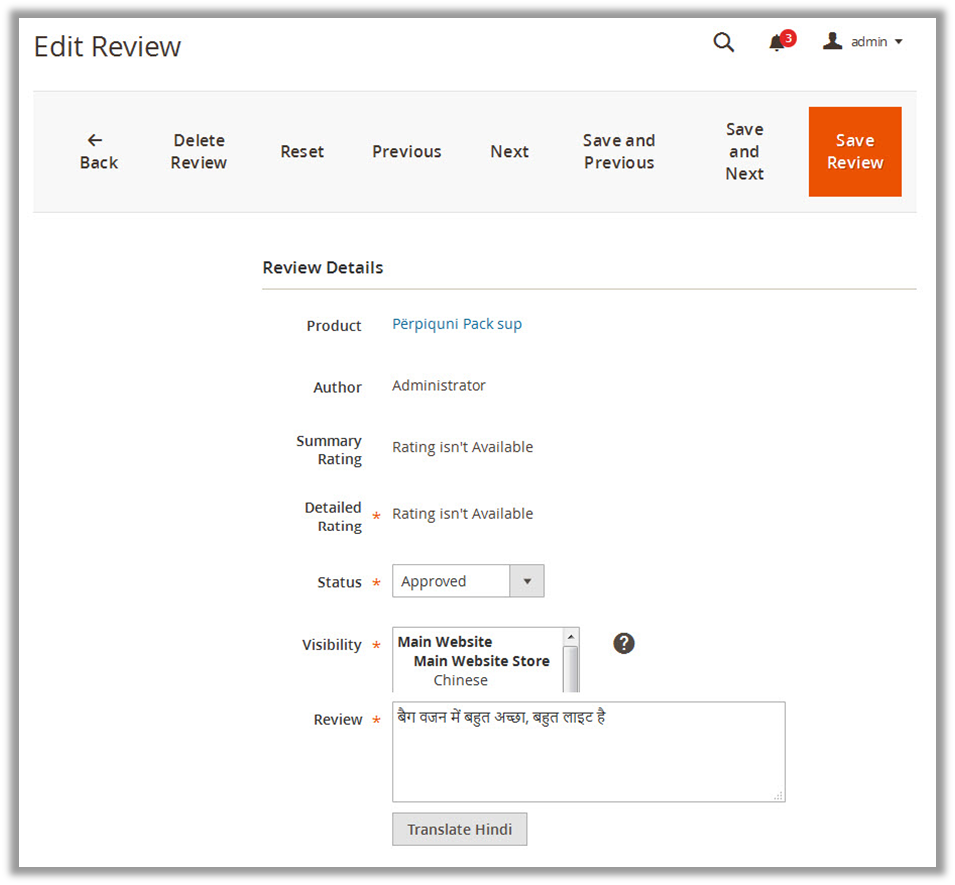This screenshot has width=955, height=885.
Task: Click the Reset button
Action: tap(302, 152)
